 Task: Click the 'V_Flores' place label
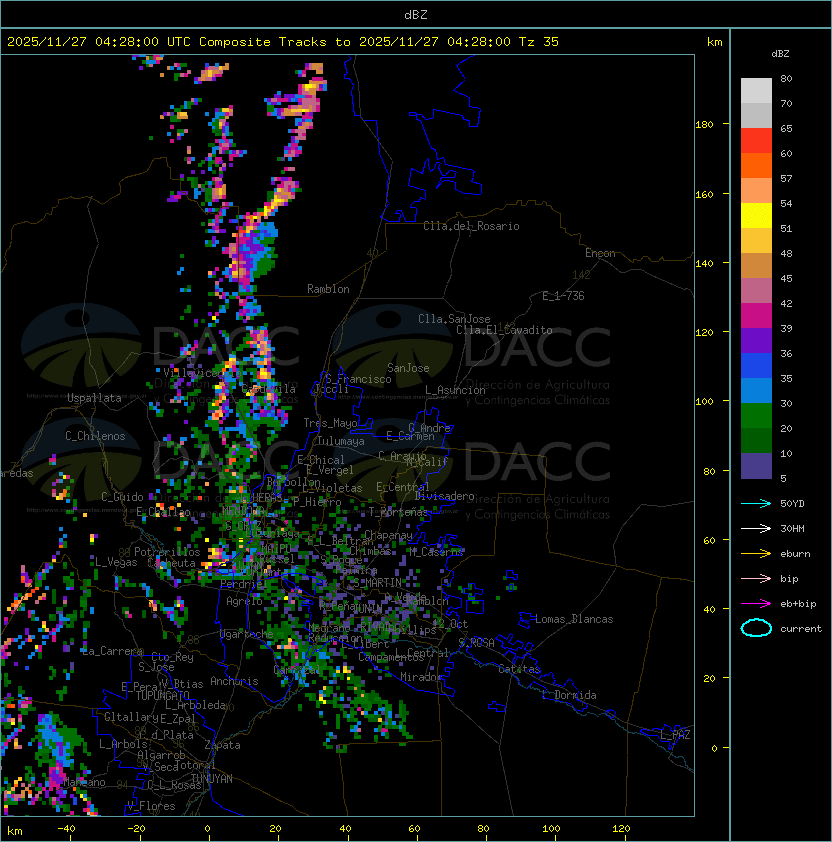coord(151,806)
